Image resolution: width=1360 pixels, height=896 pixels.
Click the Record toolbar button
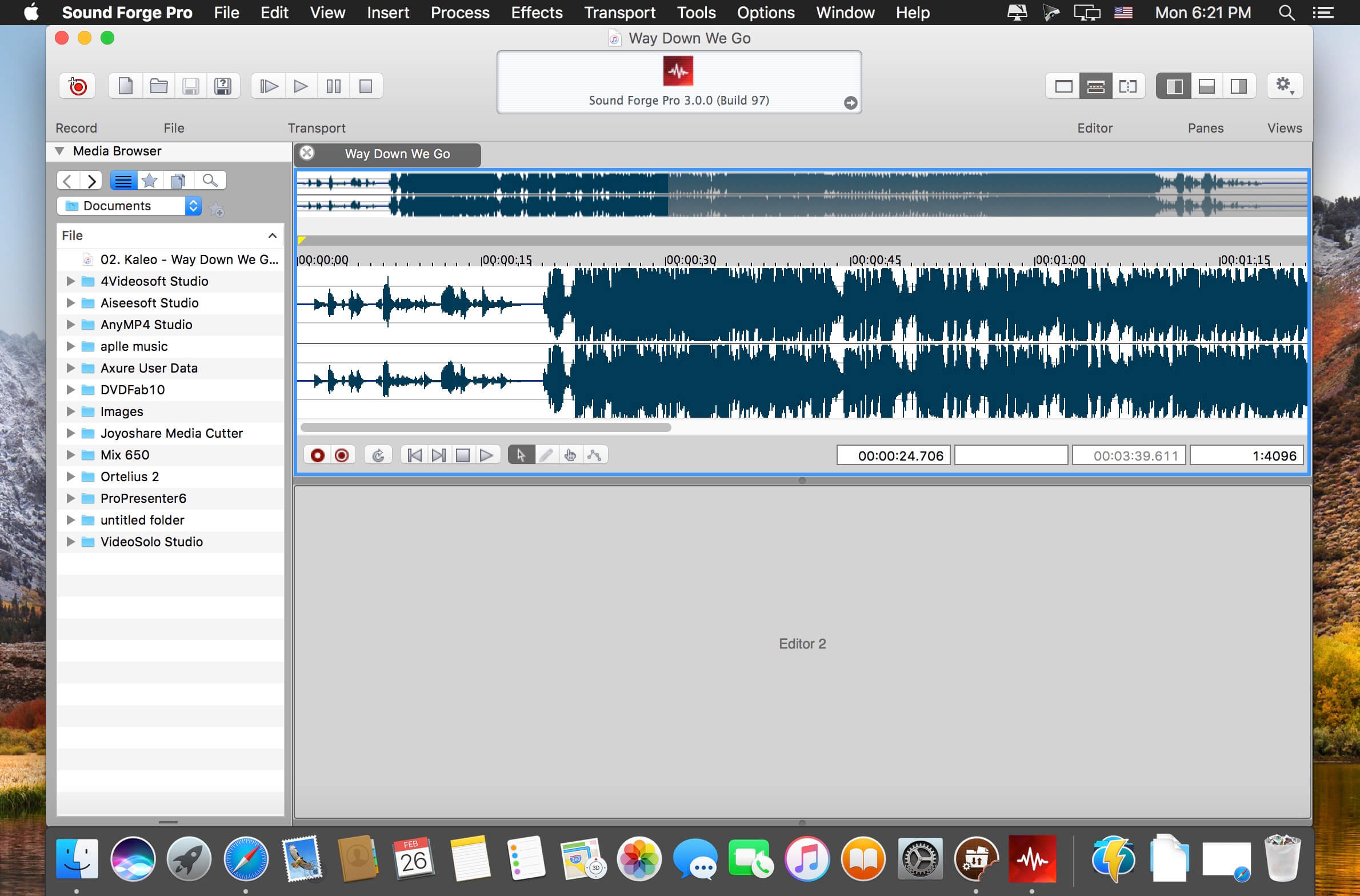(77, 86)
